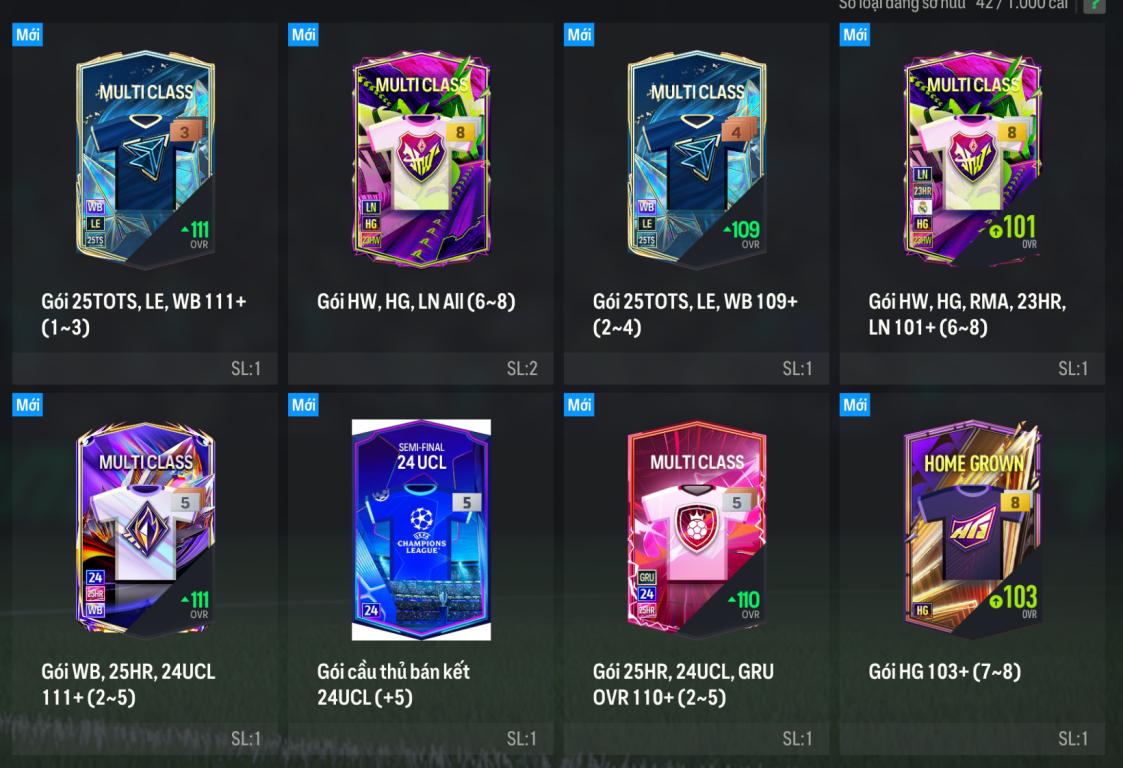Click the 25TOTS 109+ pack card artwork

[x=697, y=159]
